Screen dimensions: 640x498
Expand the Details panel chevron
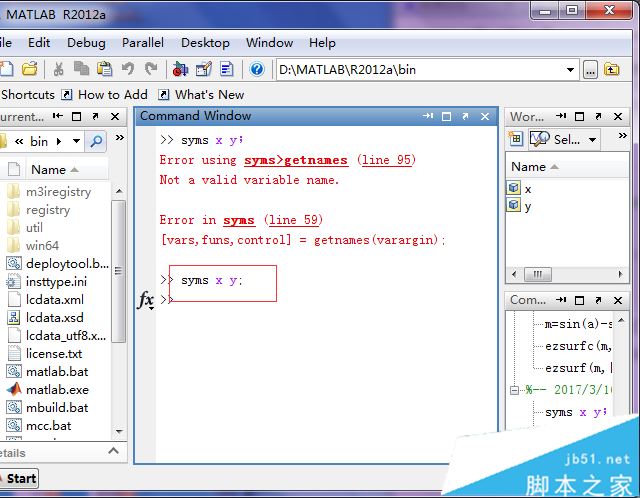point(113,451)
